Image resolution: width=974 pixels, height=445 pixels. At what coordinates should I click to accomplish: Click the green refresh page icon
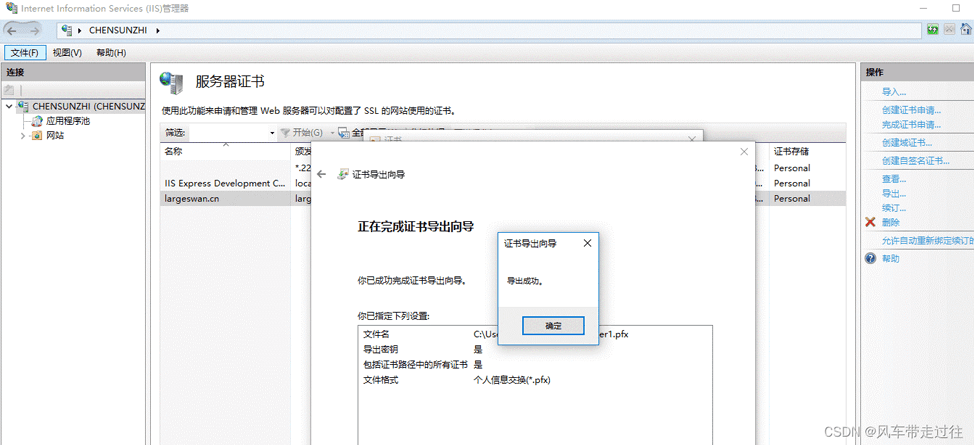932,30
